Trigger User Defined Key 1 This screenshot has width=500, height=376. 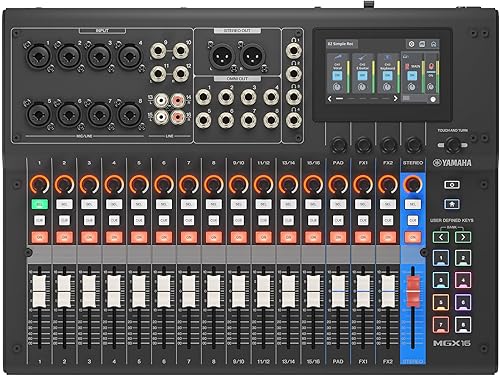(441, 258)
